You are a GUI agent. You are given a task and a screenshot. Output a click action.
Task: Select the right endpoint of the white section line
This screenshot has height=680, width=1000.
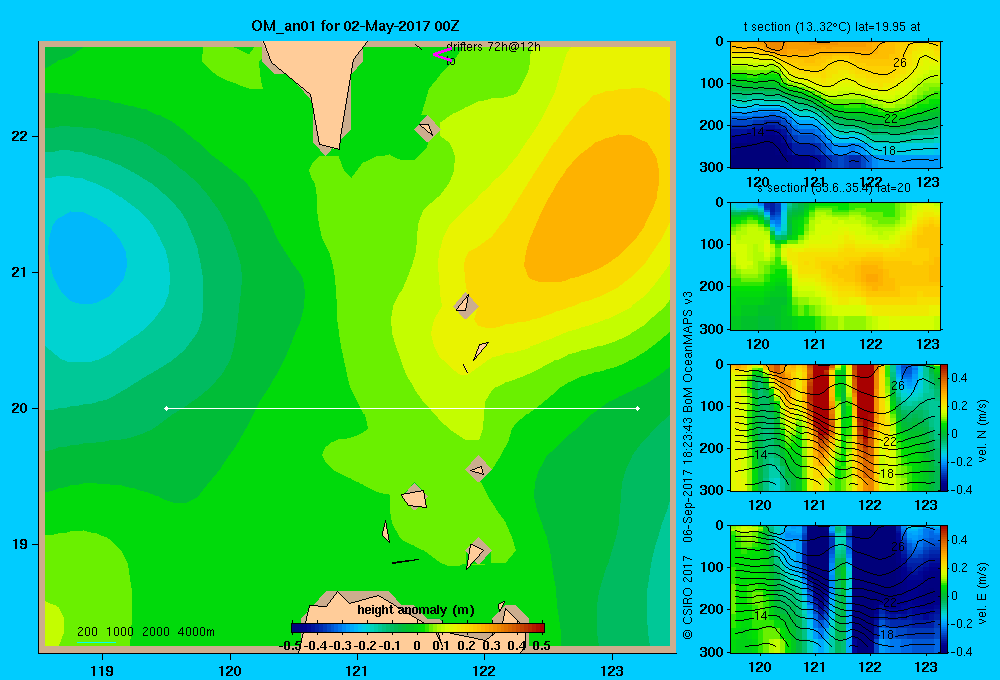tap(638, 408)
